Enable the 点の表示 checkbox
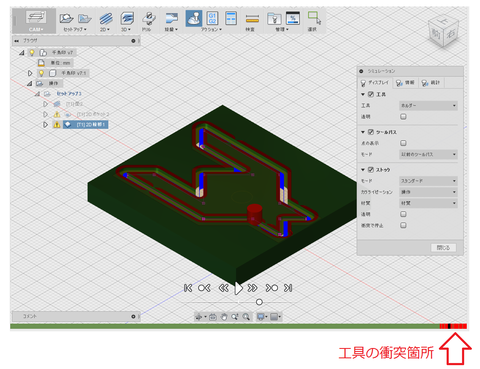Viewport: 480px width, 369px height. [x=403, y=143]
